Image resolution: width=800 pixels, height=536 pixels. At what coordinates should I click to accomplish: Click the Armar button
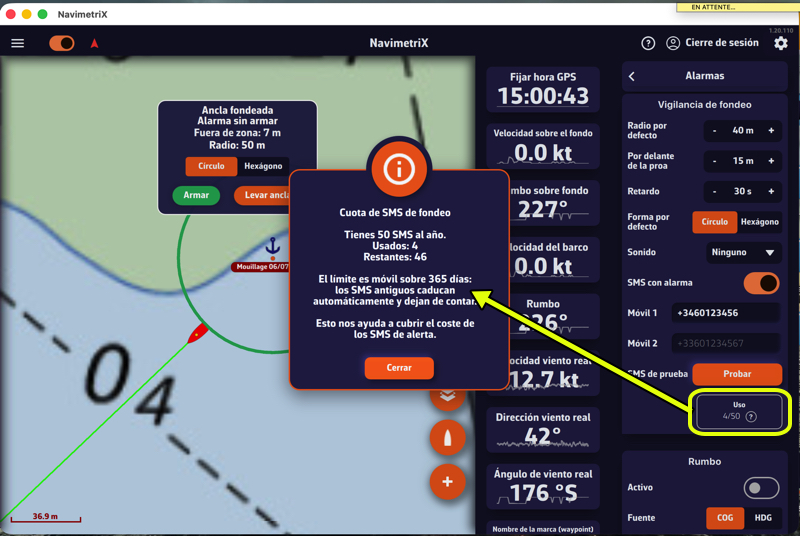click(196, 195)
